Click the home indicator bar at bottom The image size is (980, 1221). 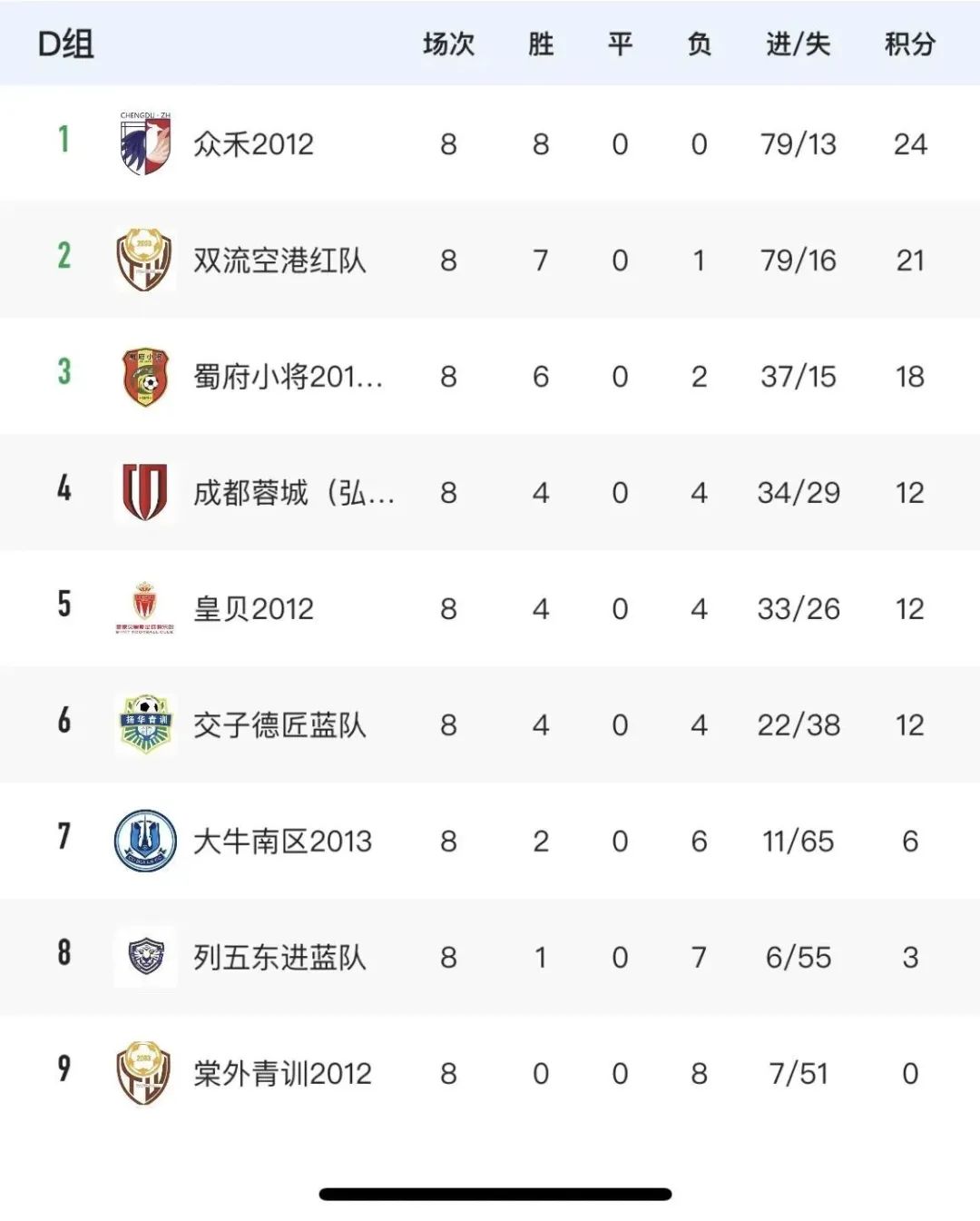[495, 1195]
